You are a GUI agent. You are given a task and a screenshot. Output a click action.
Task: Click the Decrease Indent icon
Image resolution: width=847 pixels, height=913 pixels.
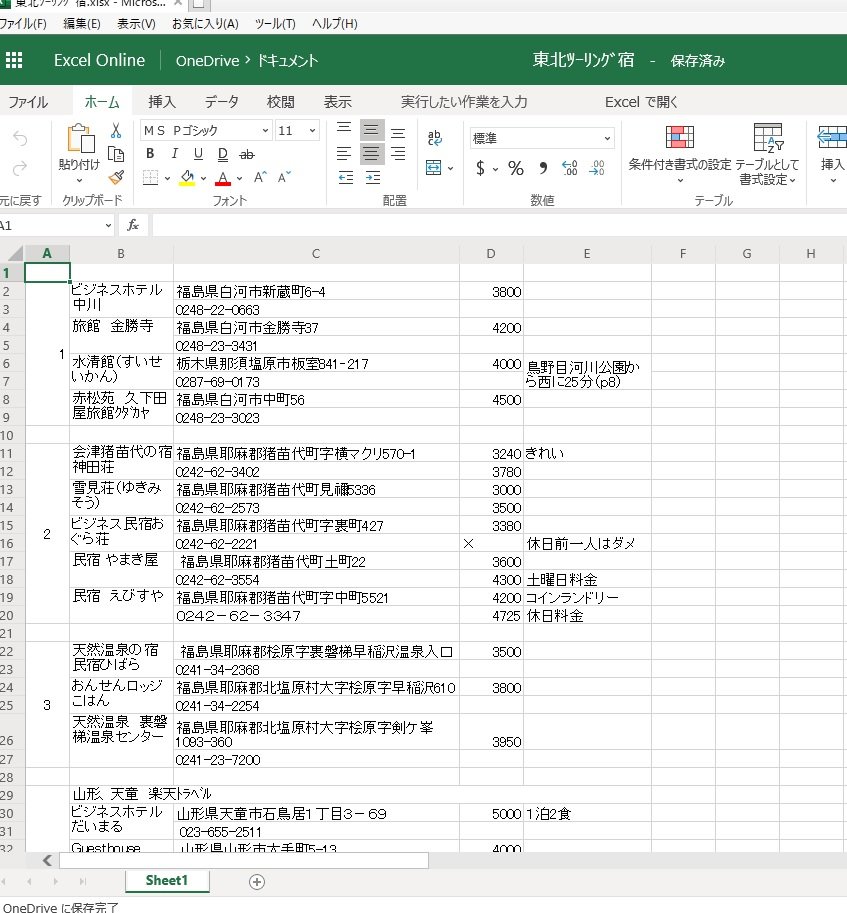[x=346, y=178]
